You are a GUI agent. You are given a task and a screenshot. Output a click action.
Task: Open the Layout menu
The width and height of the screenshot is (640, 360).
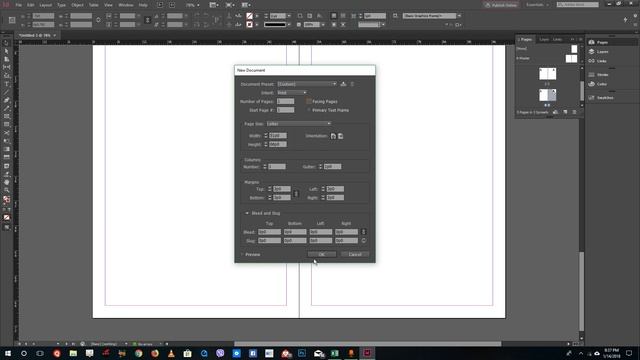tap(46, 5)
